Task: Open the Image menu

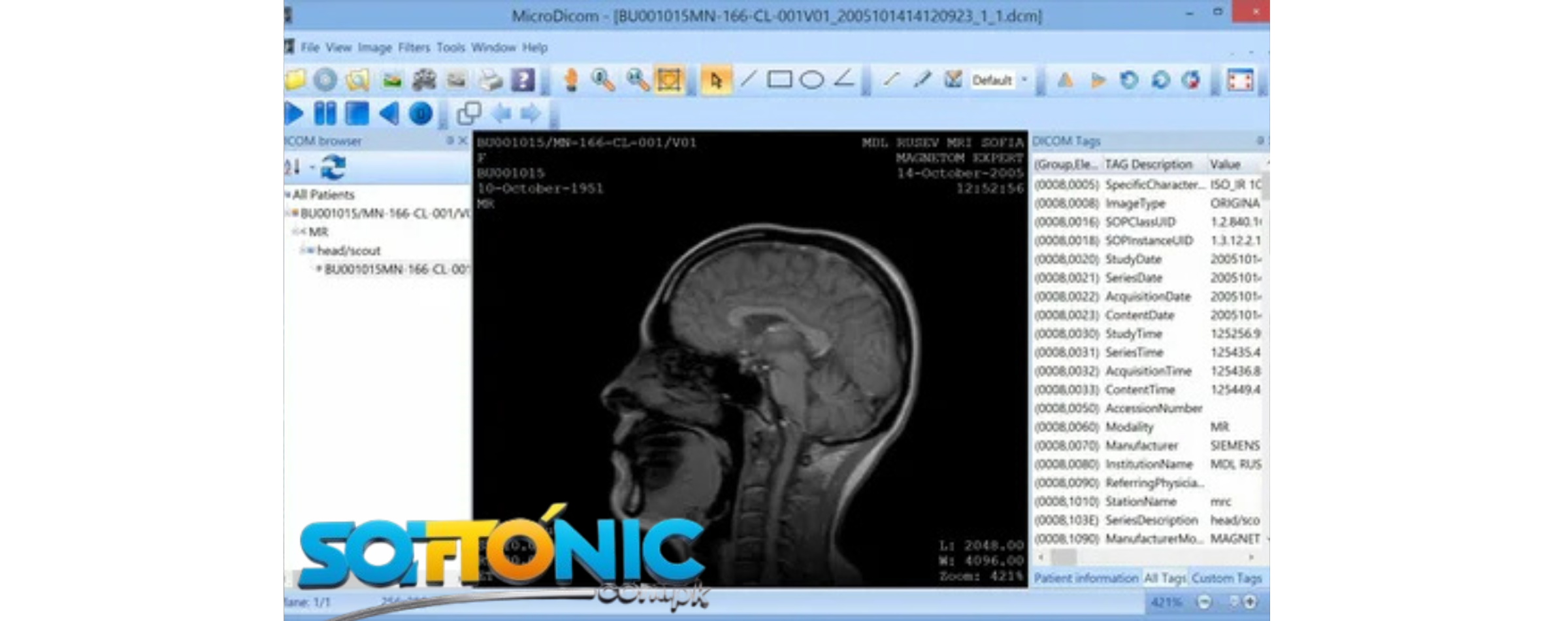Action: pos(375,48)
